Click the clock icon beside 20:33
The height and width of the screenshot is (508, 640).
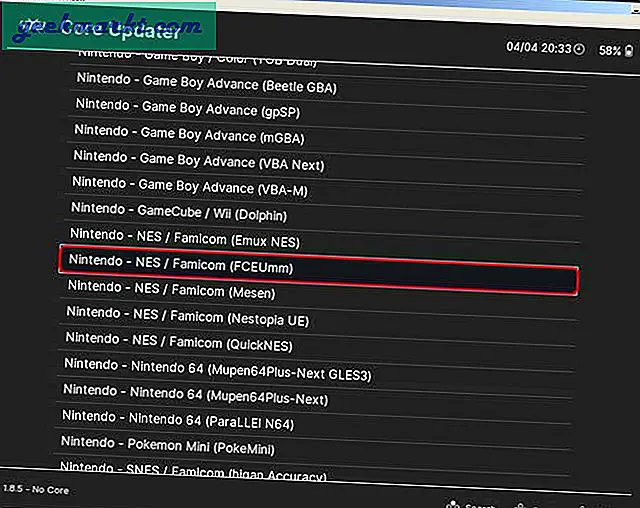(x=579, y=49)
